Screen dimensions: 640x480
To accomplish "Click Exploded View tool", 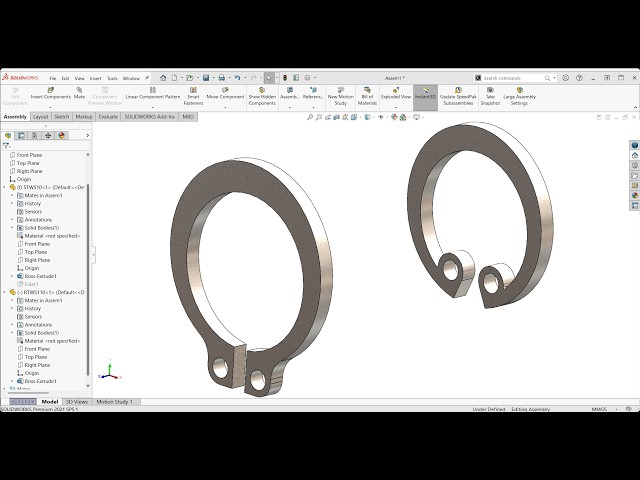I will click(x=396, y=93).
